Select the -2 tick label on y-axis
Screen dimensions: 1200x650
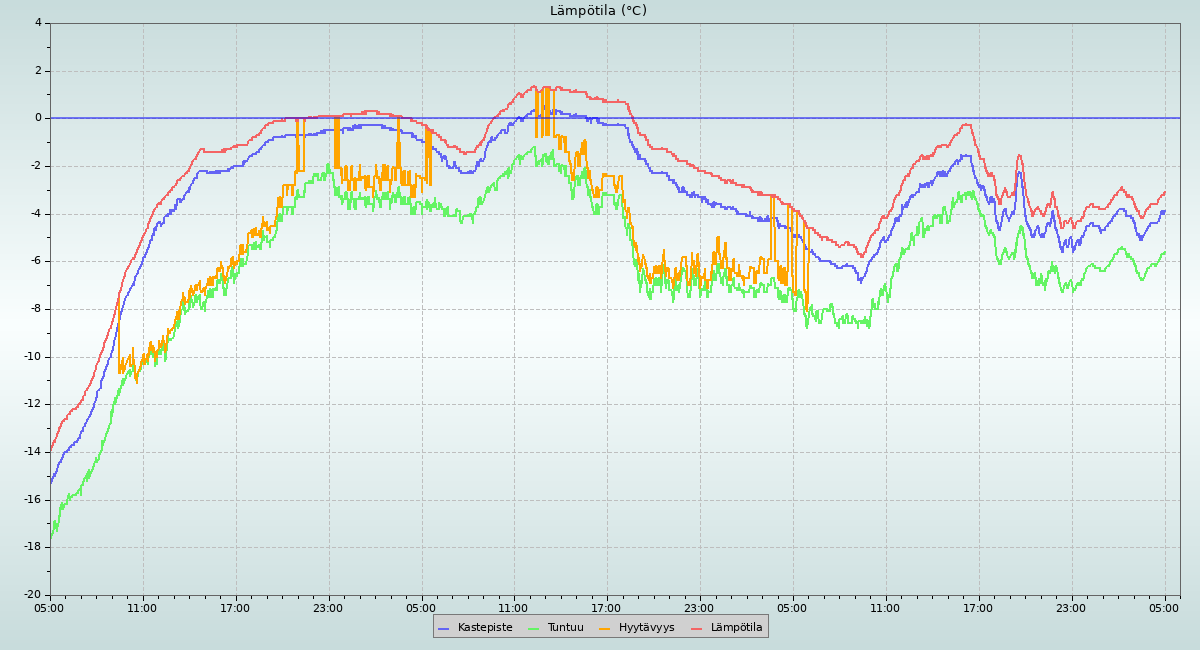(x=35, y=166)
